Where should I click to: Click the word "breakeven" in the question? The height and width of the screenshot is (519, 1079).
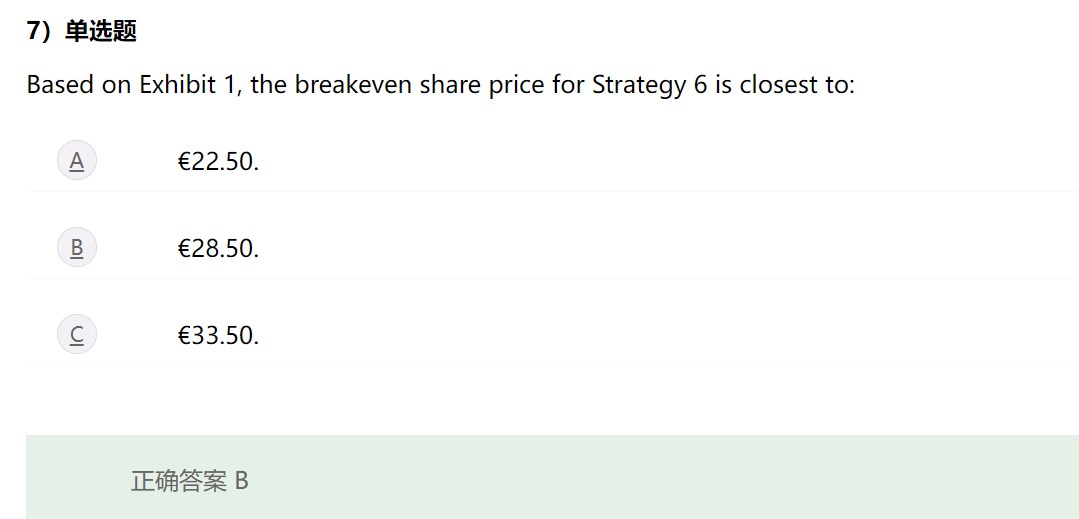click(x=354, y=85)
